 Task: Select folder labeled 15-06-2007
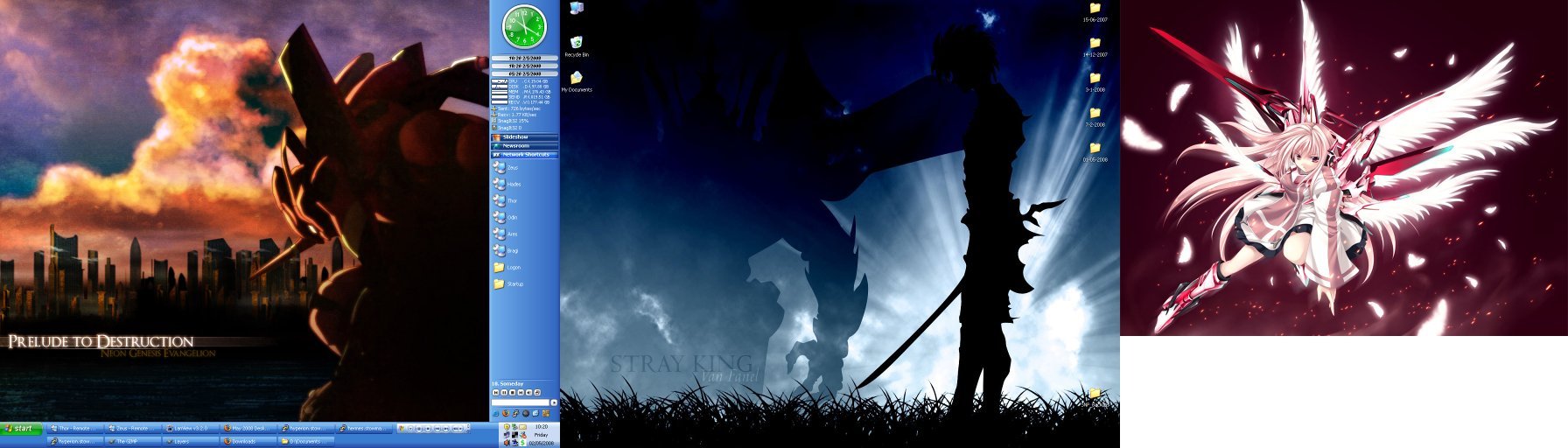click(1095, 11)
